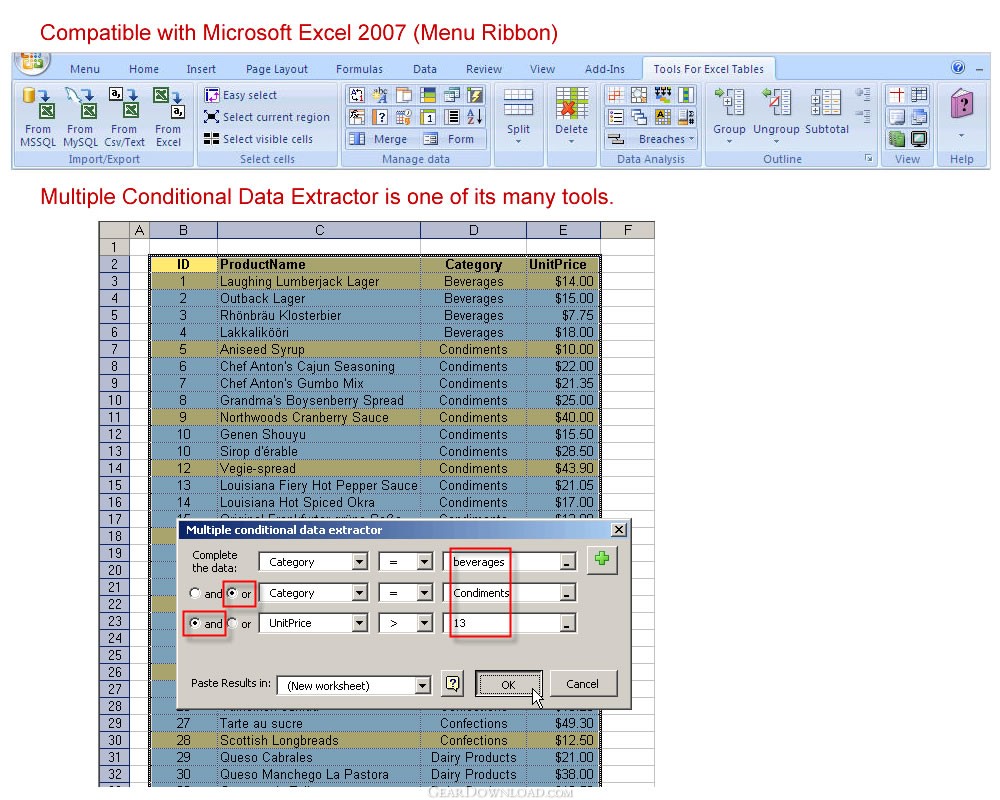Screen dimensions: 1000x800
Task: Click the minus button beside beverages field
Action: (x=566, y=562)
